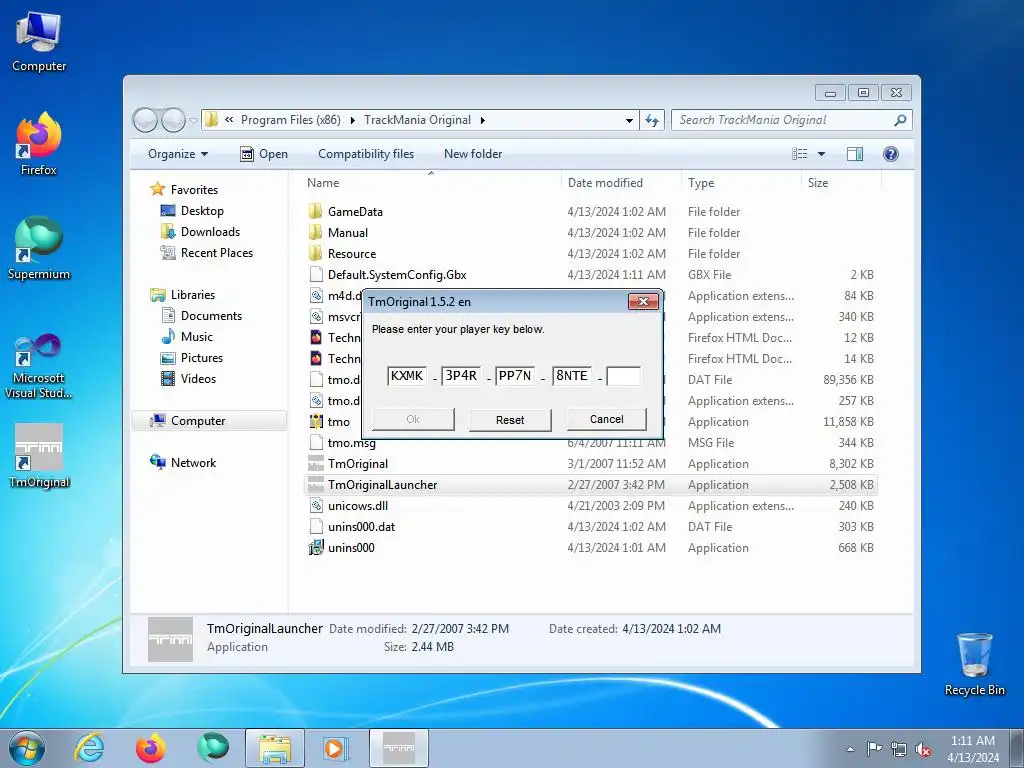
Task: Expand the address bar history dropdown
Action: [x=629, y=120]
